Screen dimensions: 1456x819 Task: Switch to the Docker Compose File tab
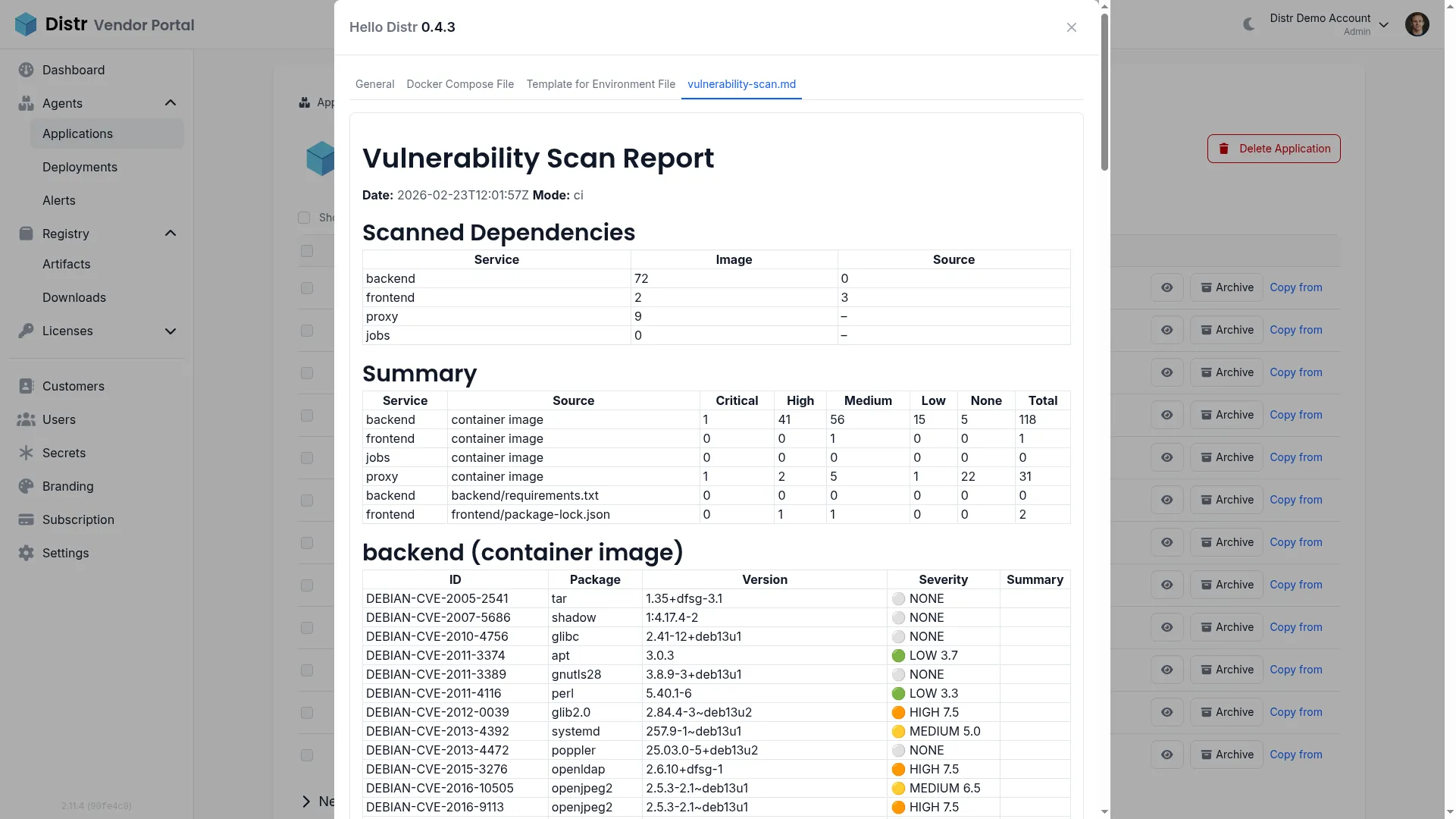[x=460, y=84]
